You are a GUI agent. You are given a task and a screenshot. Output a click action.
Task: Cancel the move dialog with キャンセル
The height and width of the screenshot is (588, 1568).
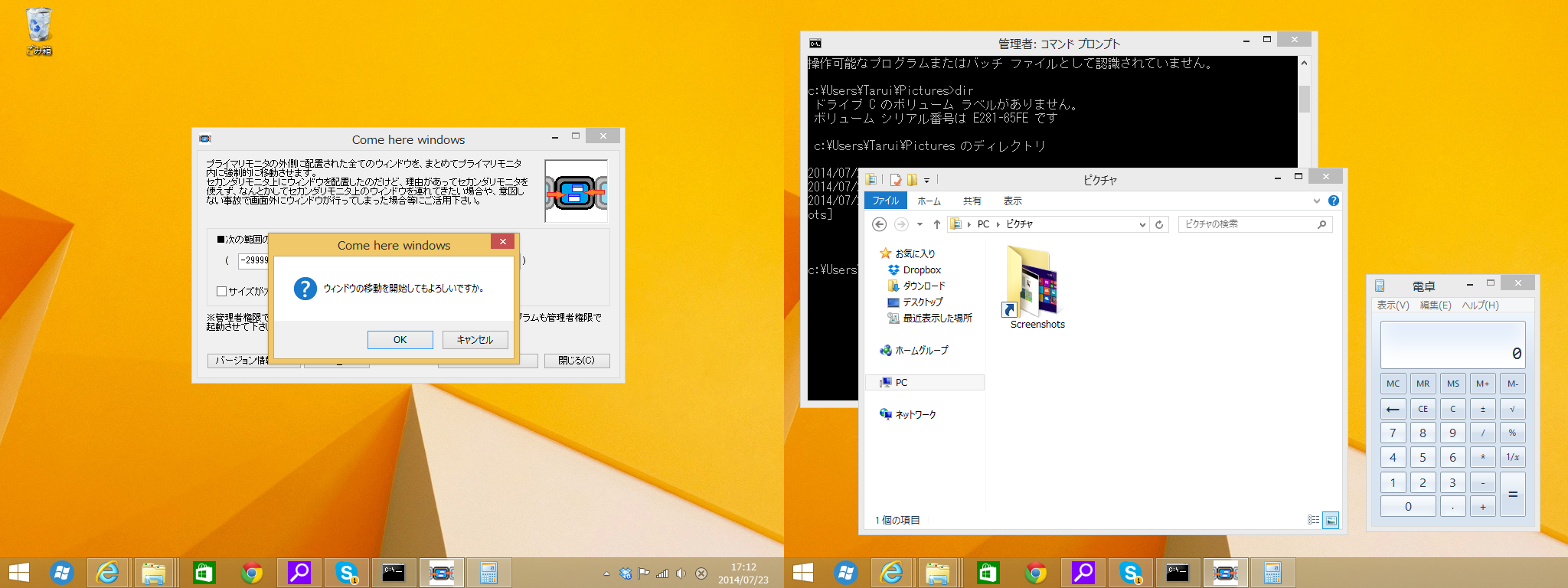[475, 339]
